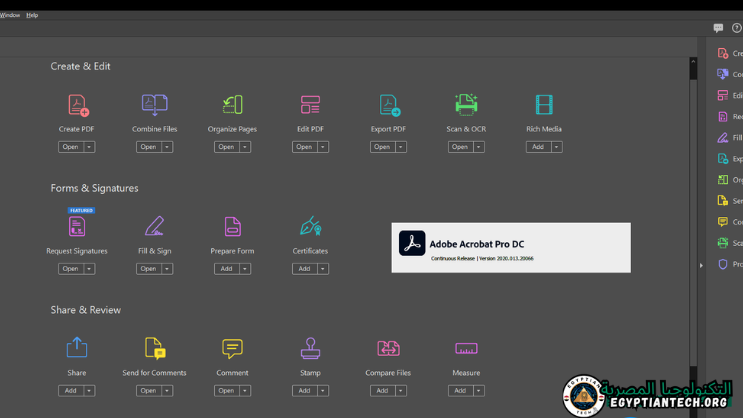The width and height of the screenshot is (743, 418).
Task: Click Open button under Create PDF
Action: [x=71, y=147]
